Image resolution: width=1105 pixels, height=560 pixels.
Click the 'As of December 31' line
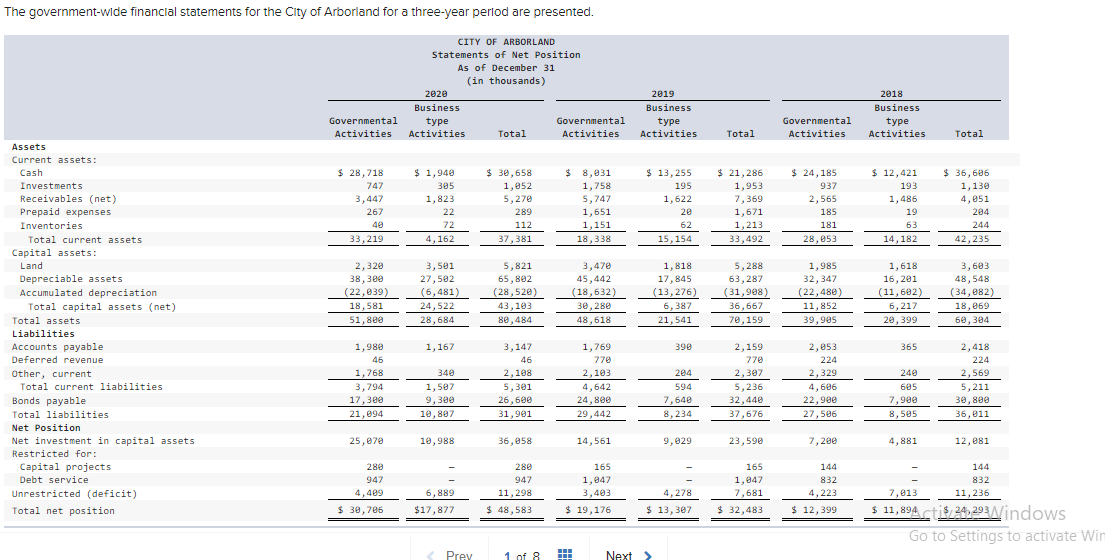pyautogui.click(x=506, y=68)
